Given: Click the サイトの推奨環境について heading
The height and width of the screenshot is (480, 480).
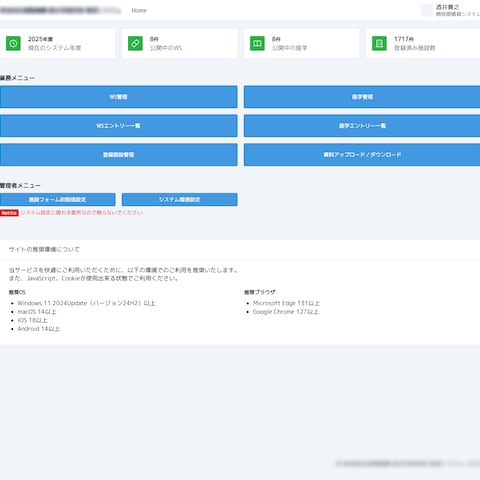Looking at the screenshot, I should coord(44,249).
